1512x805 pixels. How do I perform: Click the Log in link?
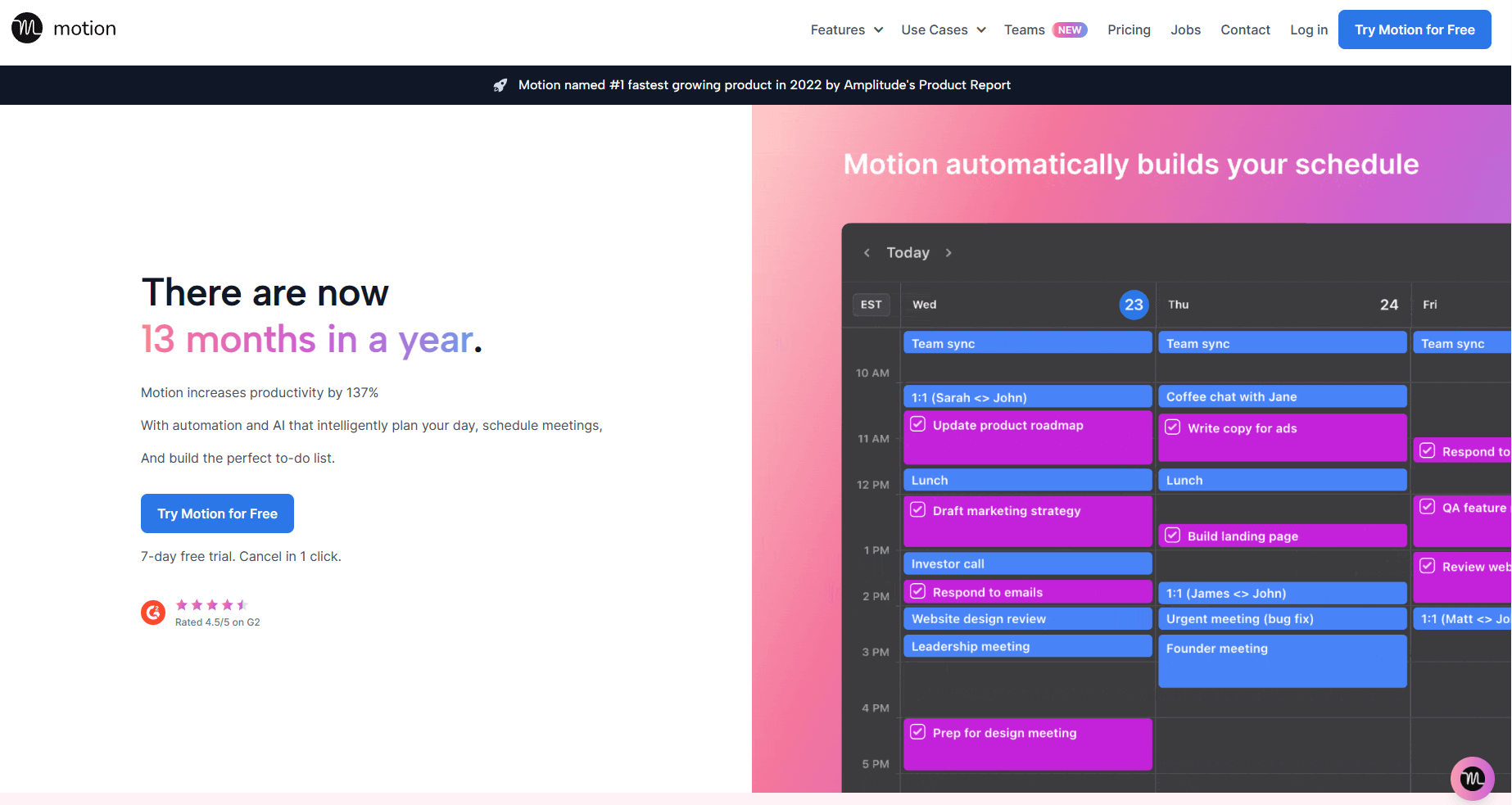click(1308, 29)
